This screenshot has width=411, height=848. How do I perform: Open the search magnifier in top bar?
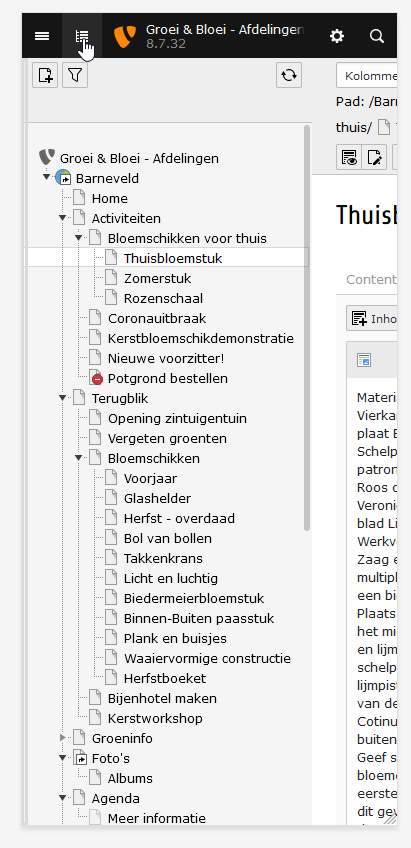pos(377,36)
